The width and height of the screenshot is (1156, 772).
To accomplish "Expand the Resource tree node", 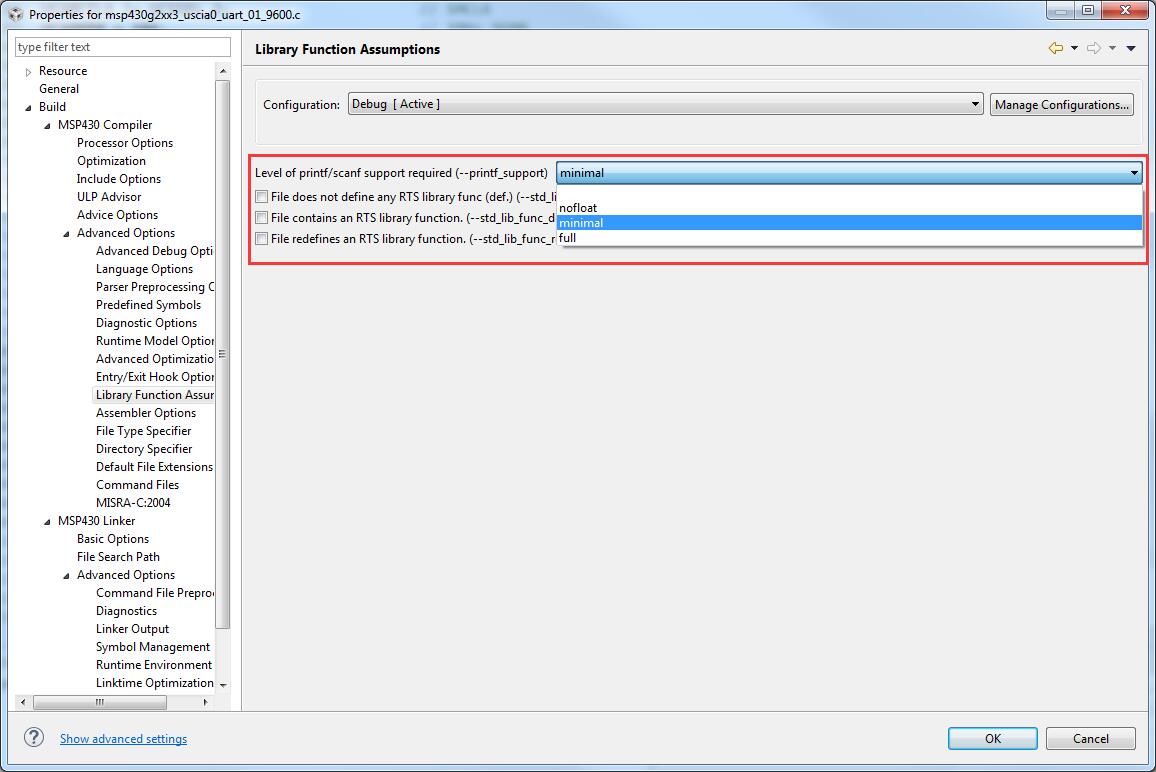I will pyautogui.click(x=29, y=72).
